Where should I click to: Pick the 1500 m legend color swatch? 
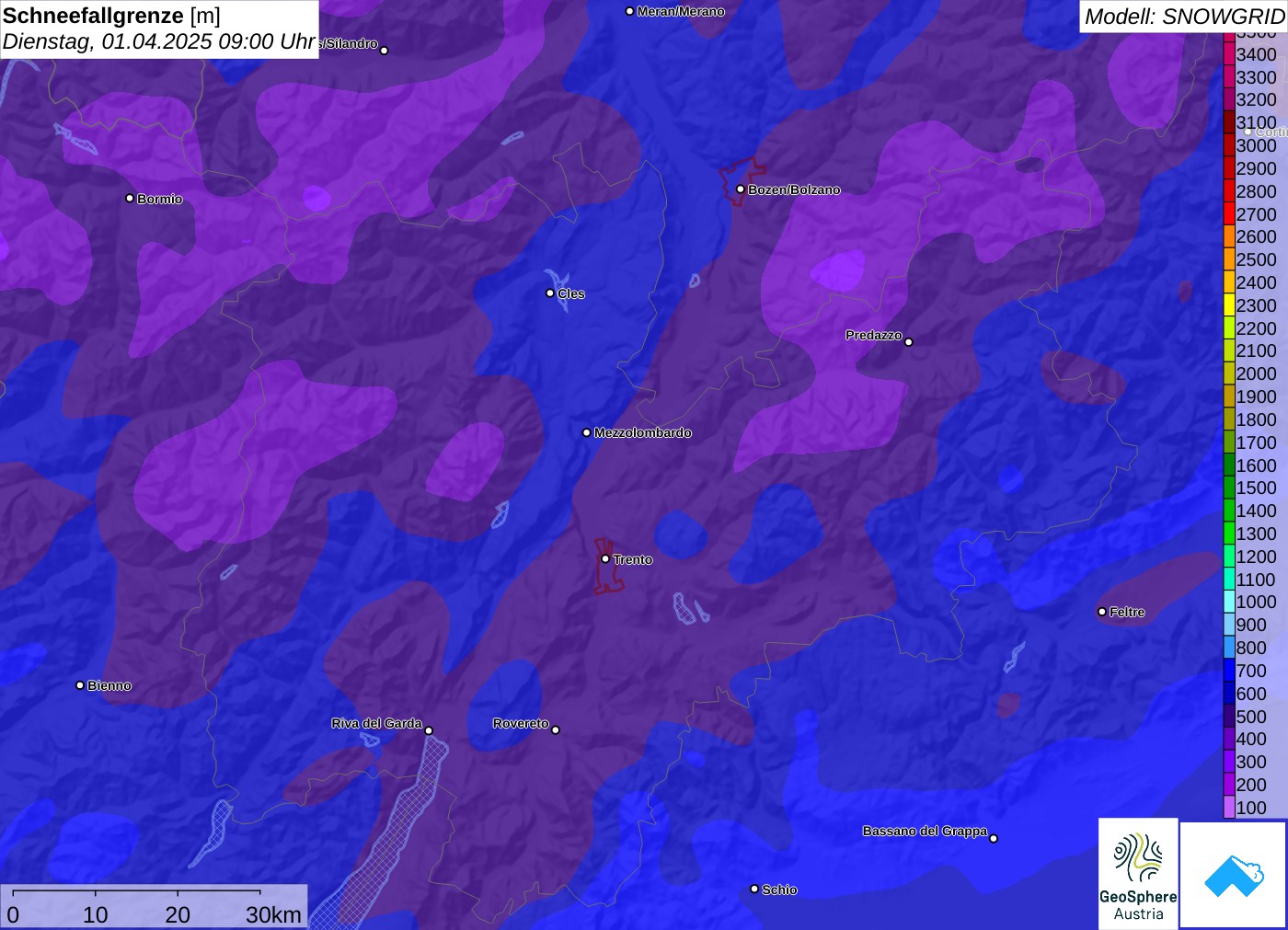coord(1229,488)
